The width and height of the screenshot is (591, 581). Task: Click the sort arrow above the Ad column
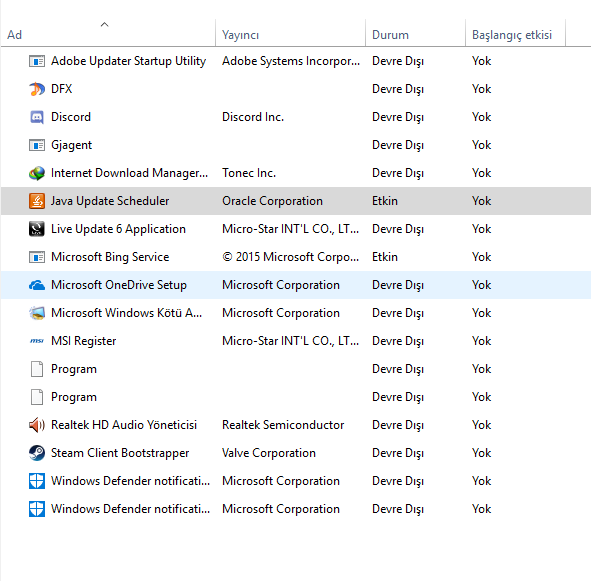(104, 25)
